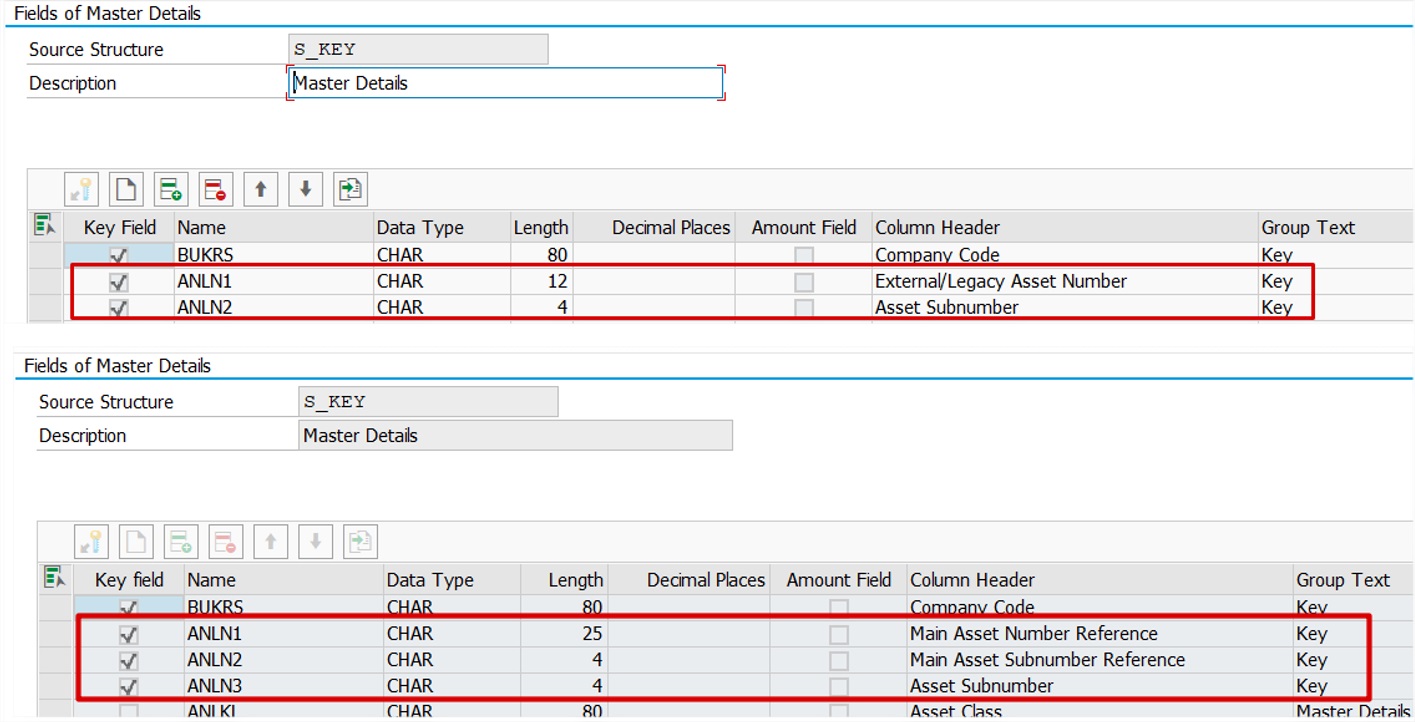This screenshot has height=722, width=1415.
Task: Insert a row with the green plus icon
Action: [168, 188]
